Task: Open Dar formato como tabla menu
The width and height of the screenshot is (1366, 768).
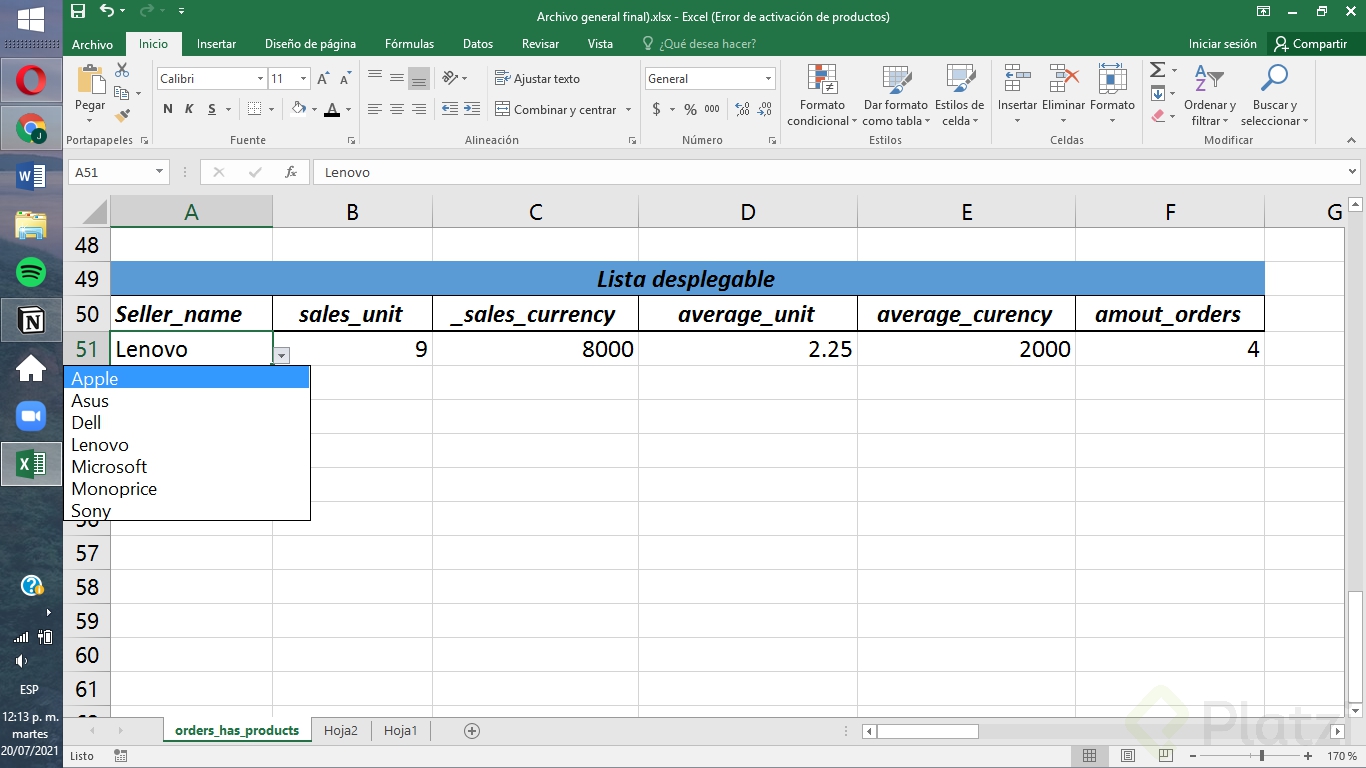Action: click(x=895, y=96)
